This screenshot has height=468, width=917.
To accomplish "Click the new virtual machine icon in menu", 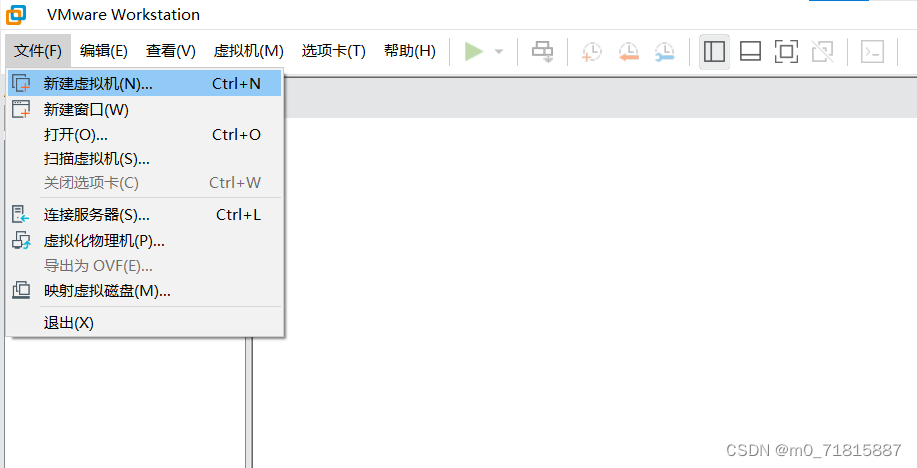I will pyautogui.click(x=21, y=84).
